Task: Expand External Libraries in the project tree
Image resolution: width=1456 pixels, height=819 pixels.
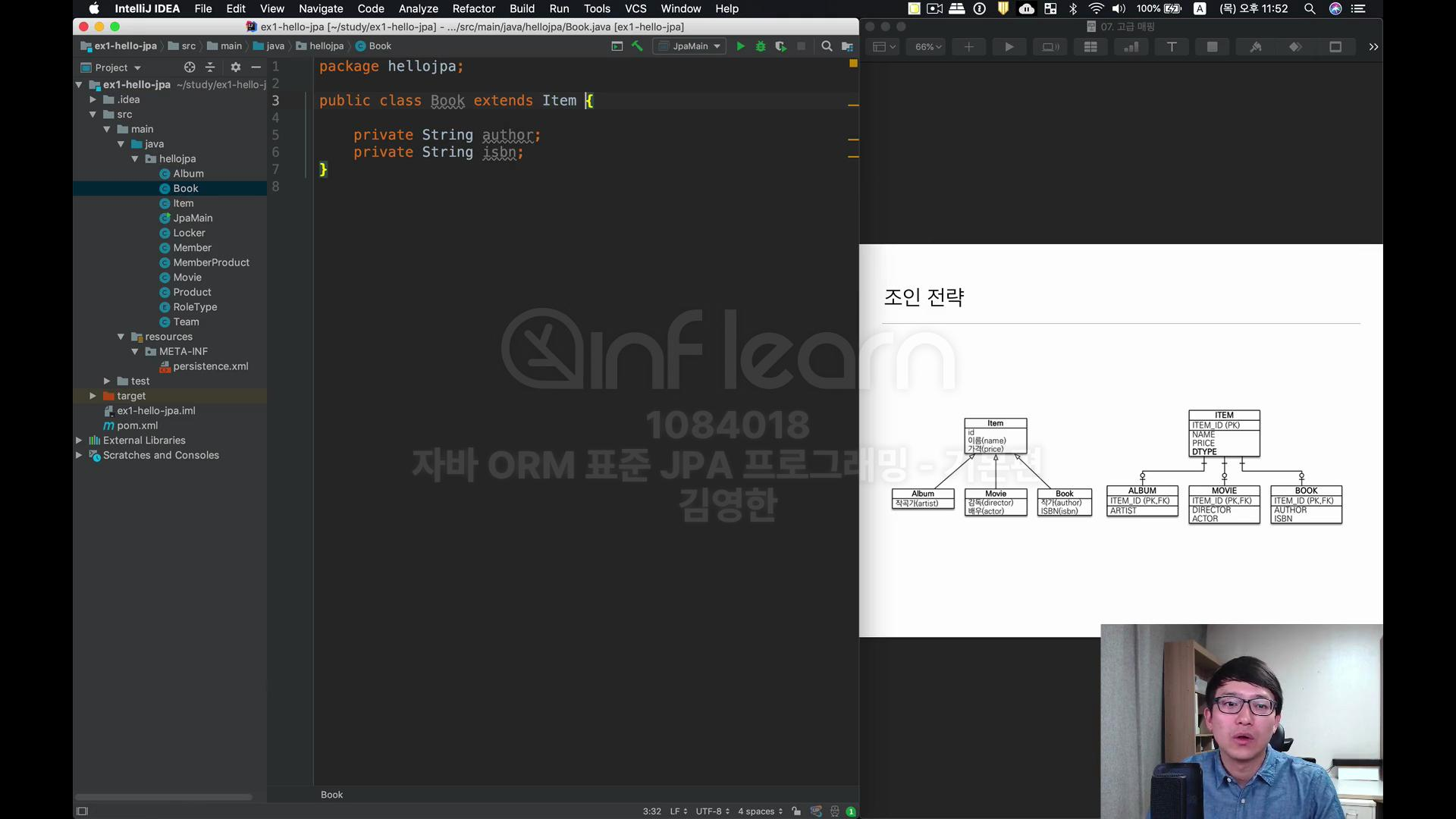Action: click(79, 441)
